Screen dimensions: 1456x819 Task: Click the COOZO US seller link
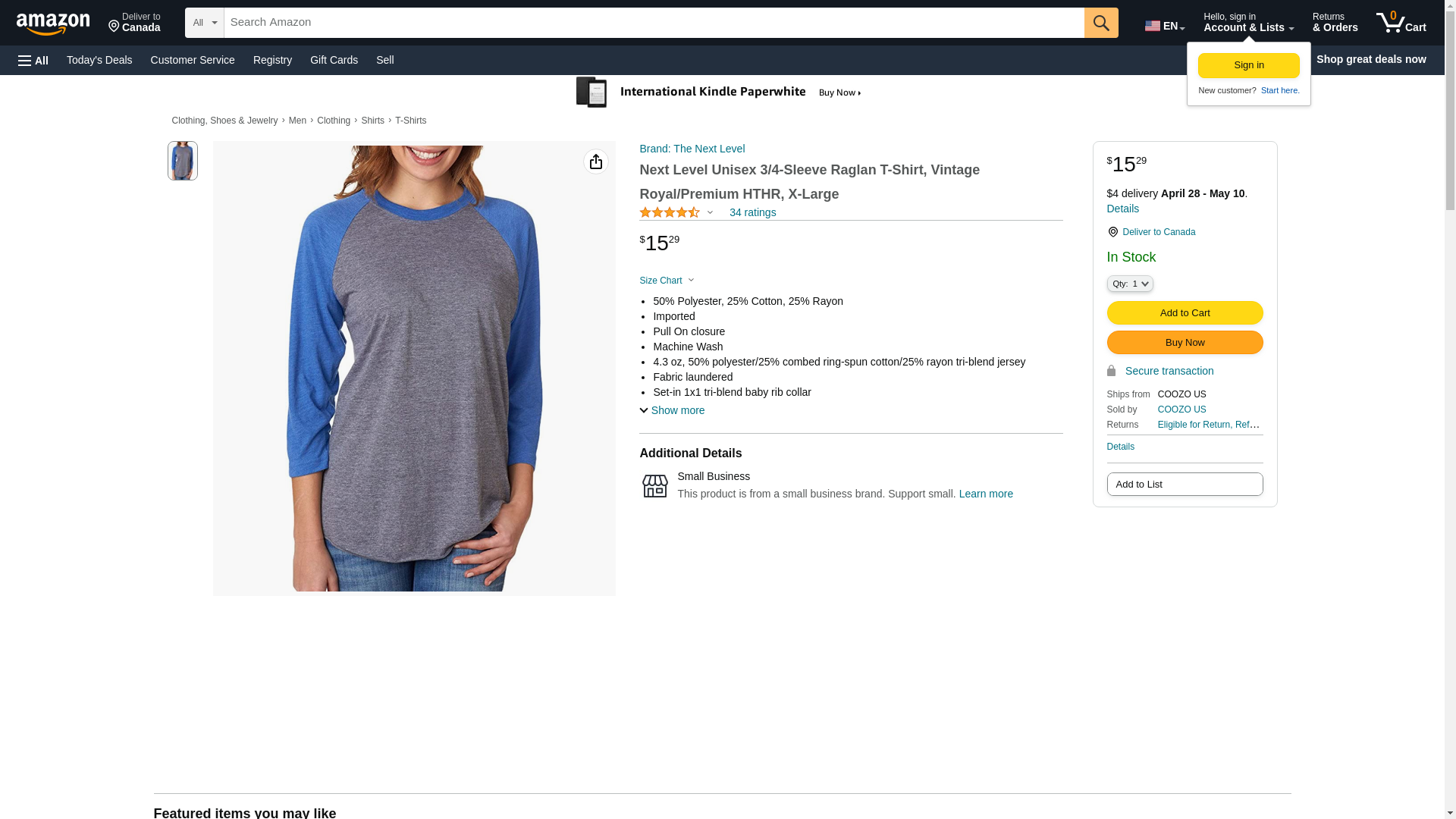pos(1181,409)
